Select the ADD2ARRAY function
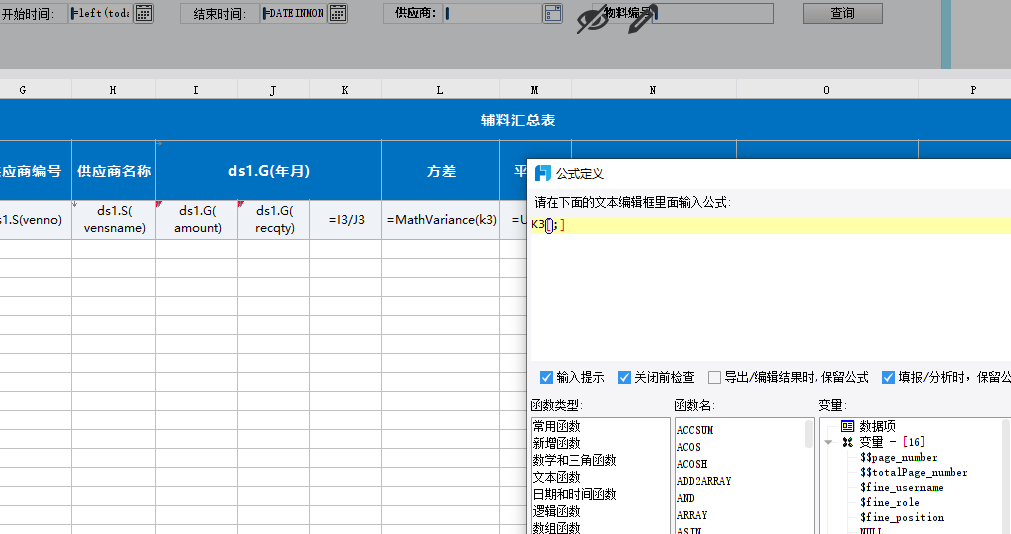This screenshot has height=534, width=1011. [x=704, y=481]
